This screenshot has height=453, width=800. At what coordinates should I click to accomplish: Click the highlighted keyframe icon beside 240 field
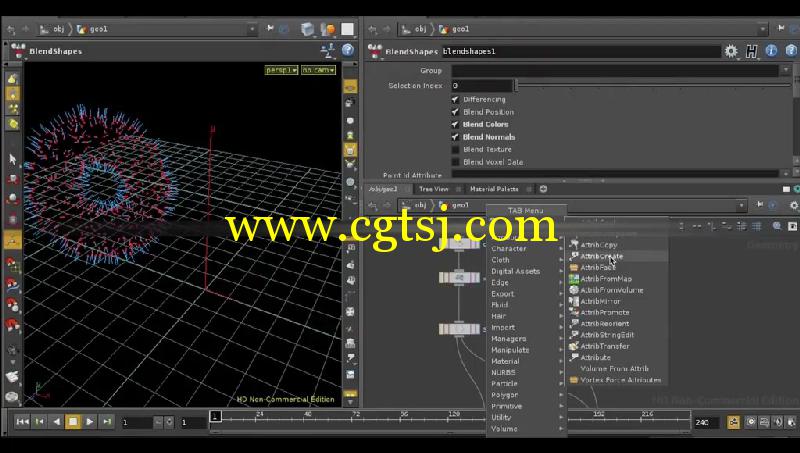point(733,422)
